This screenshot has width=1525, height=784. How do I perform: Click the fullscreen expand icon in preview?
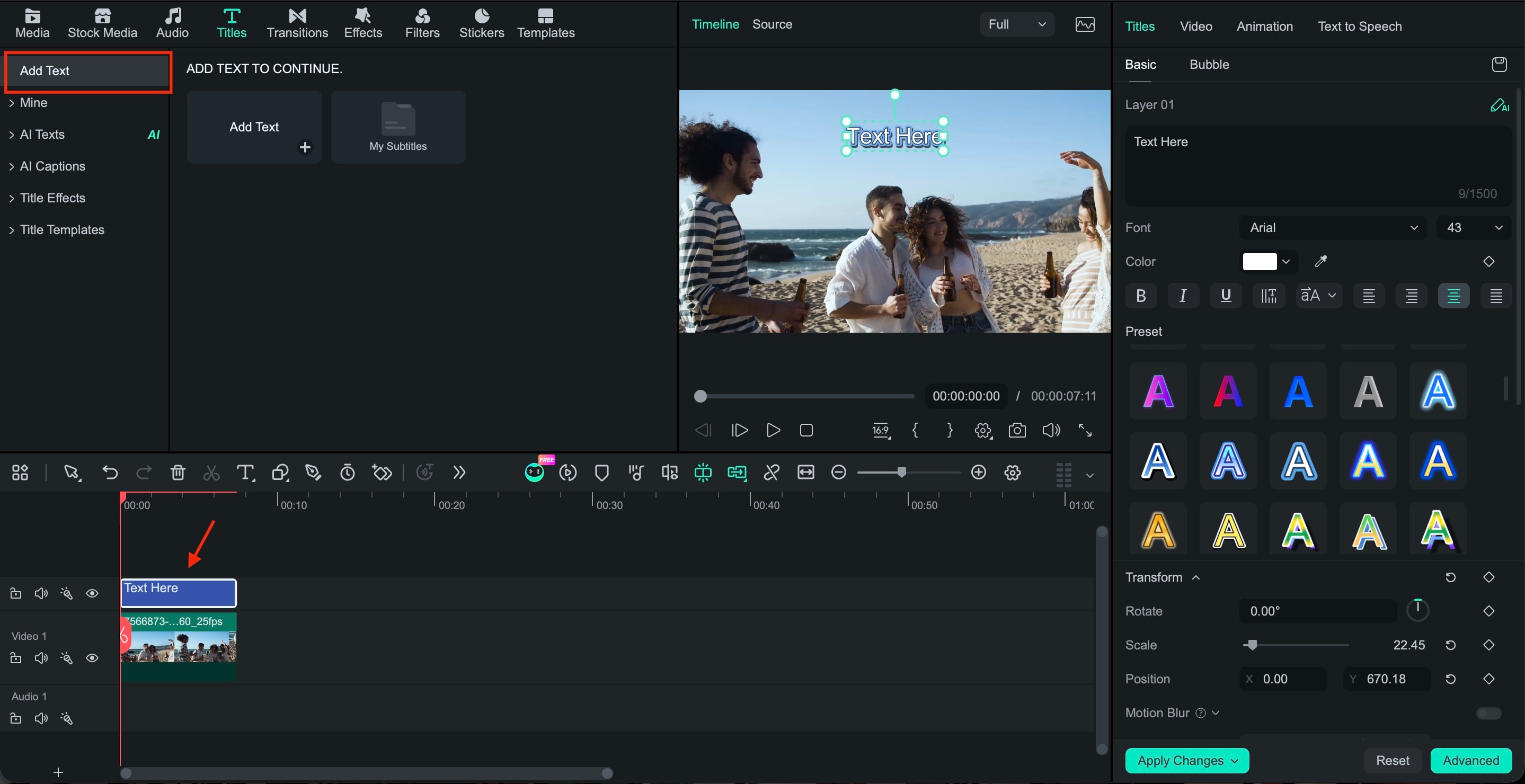click(x=1085, y=430)
